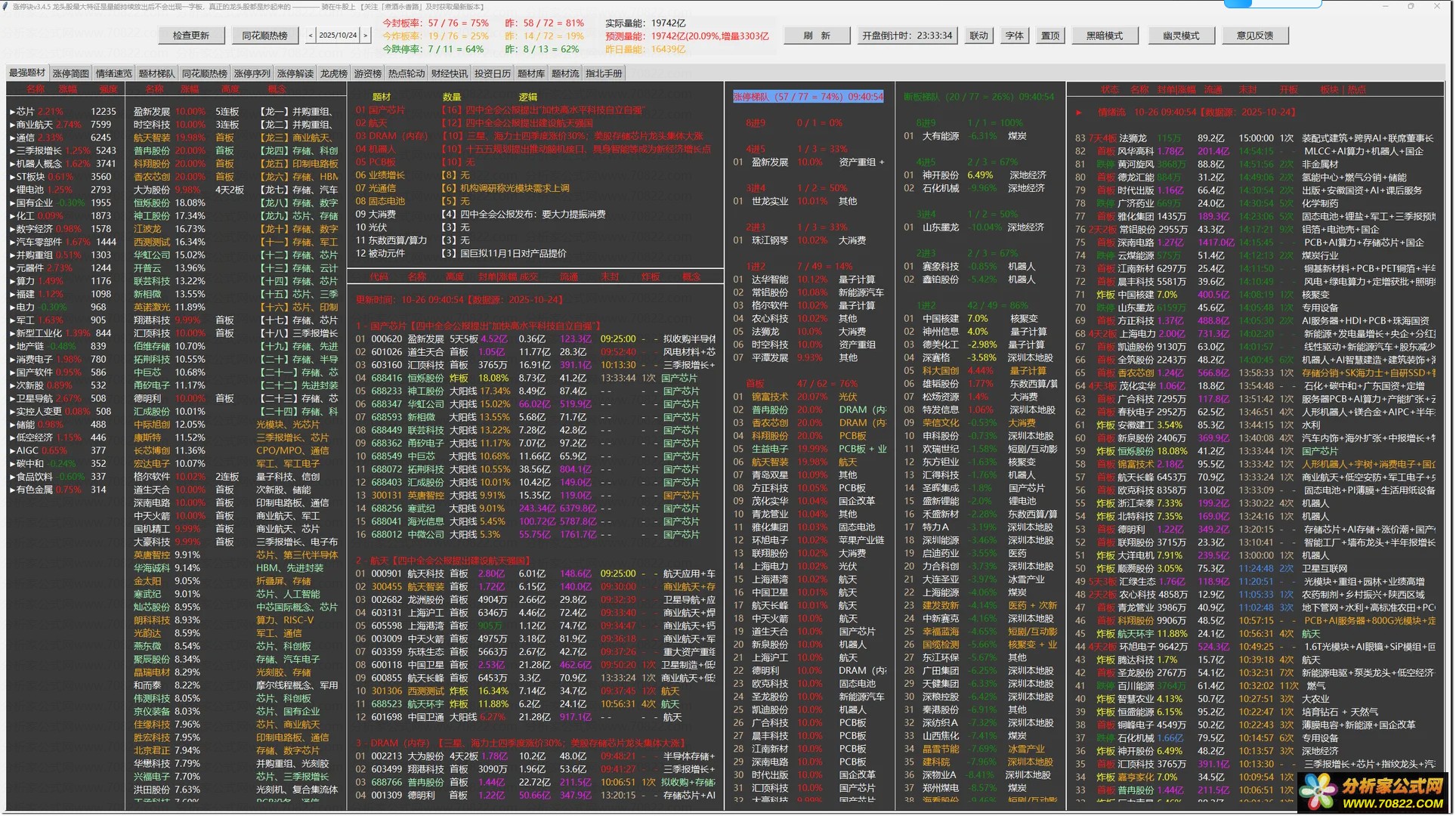This screenshot has height=816, width=1456.
Task: Advance to next date with right arrow
Action: (366, 36)
